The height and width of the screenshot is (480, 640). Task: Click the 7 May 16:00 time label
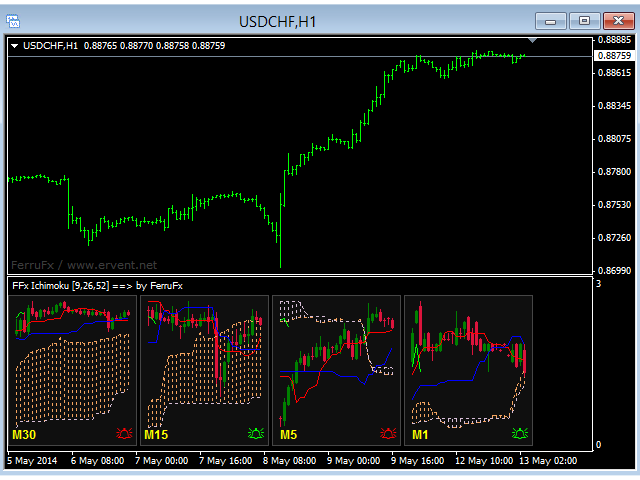tap(226, 461)
